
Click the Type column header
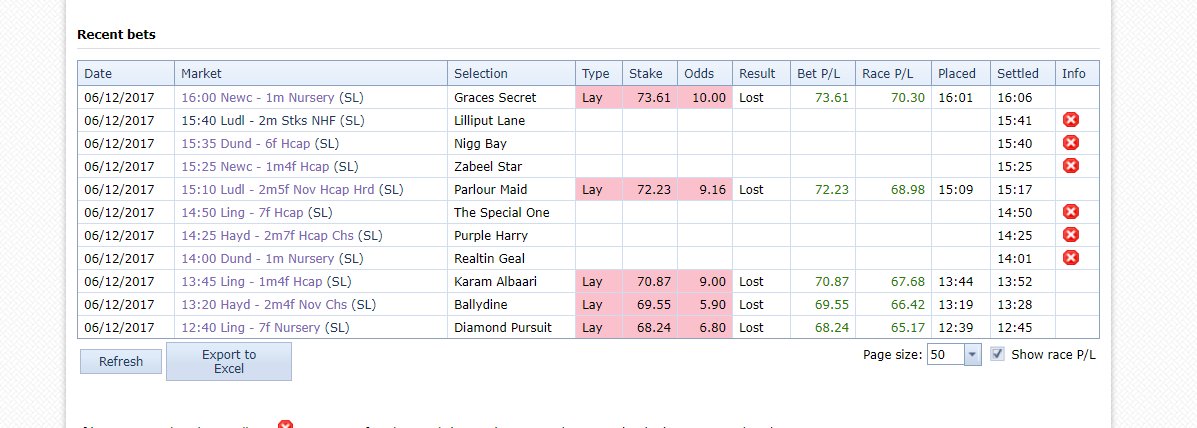(x=599, y=73)
